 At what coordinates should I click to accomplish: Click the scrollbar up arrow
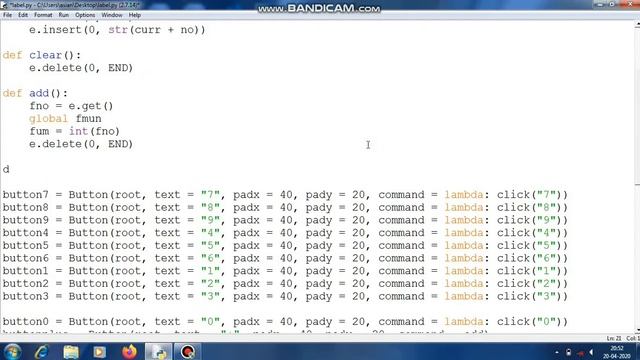(x=637, y=24)
